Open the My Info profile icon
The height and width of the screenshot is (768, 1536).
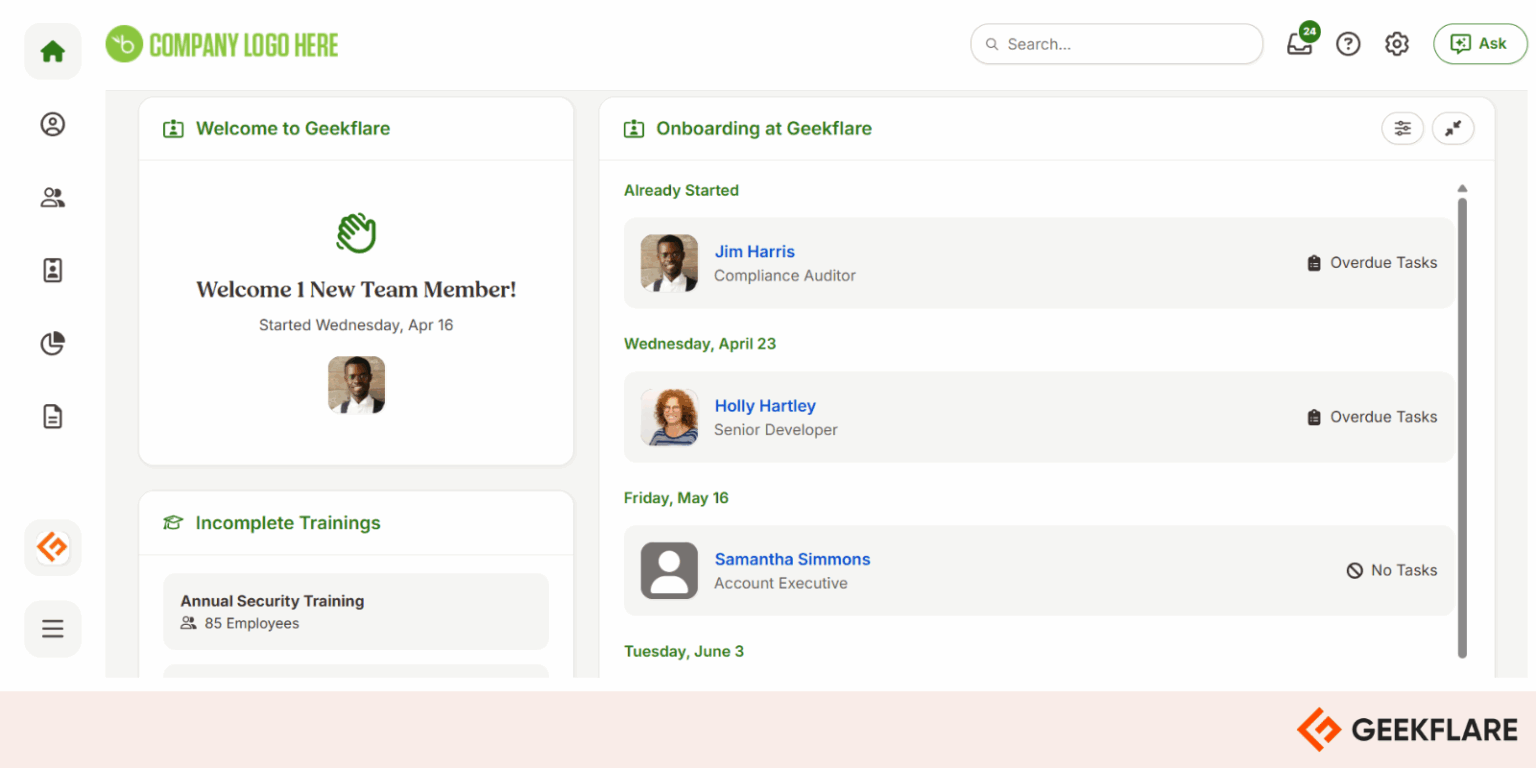click(52, 124)
